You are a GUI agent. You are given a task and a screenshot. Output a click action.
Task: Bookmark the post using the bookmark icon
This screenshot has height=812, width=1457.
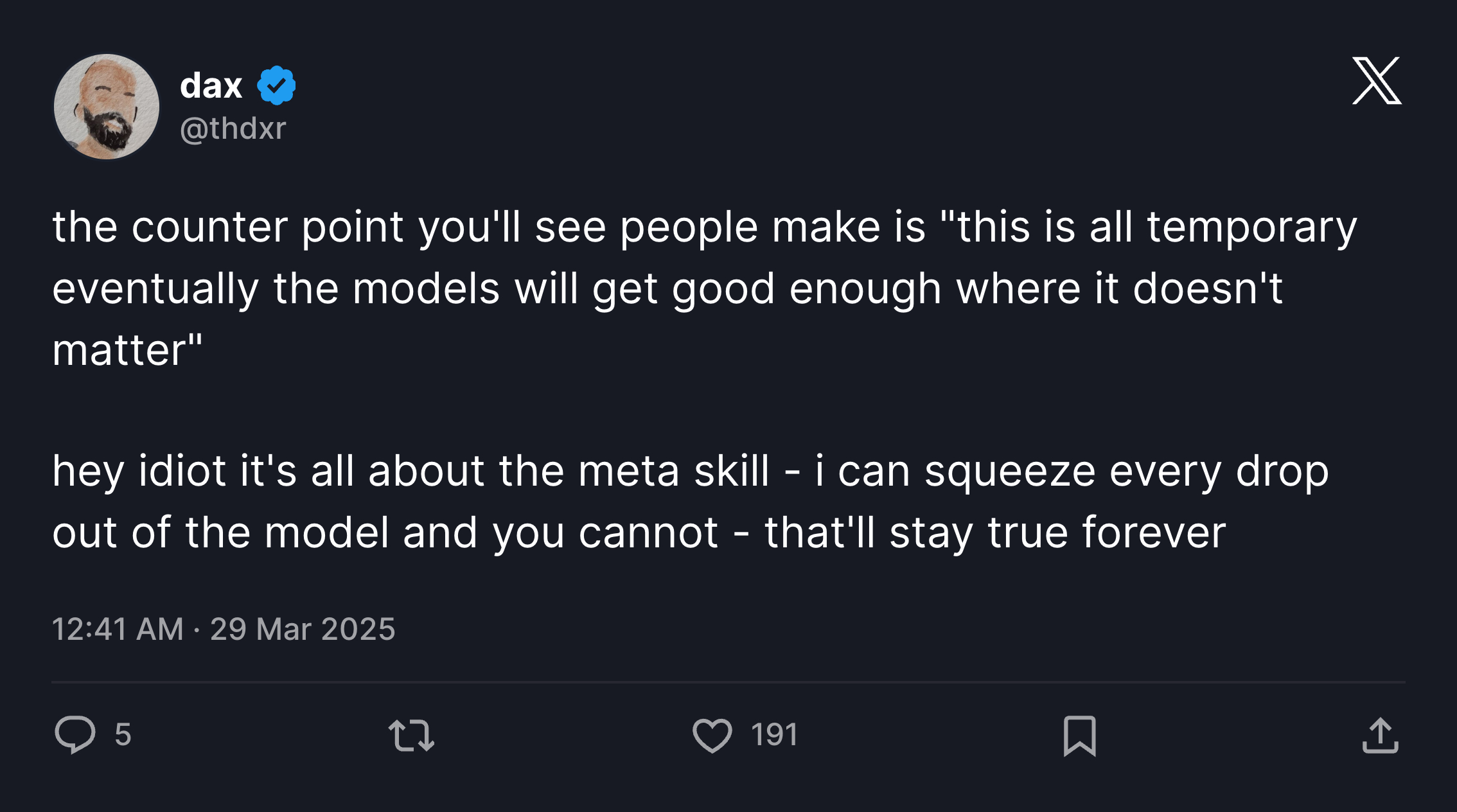point(1080,736)
